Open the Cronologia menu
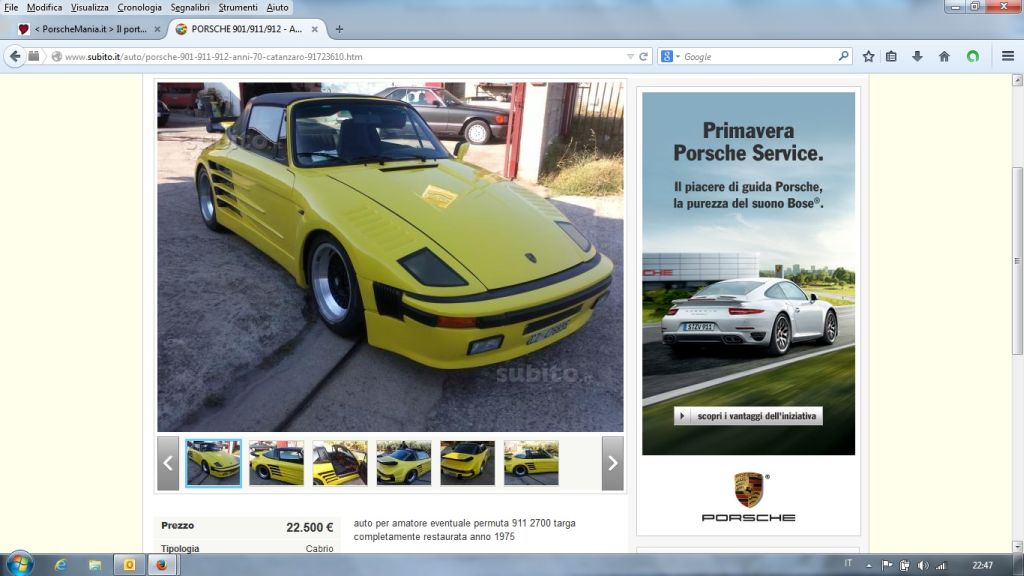Screen dimensions: 1024x576 (x=139, y=7)
